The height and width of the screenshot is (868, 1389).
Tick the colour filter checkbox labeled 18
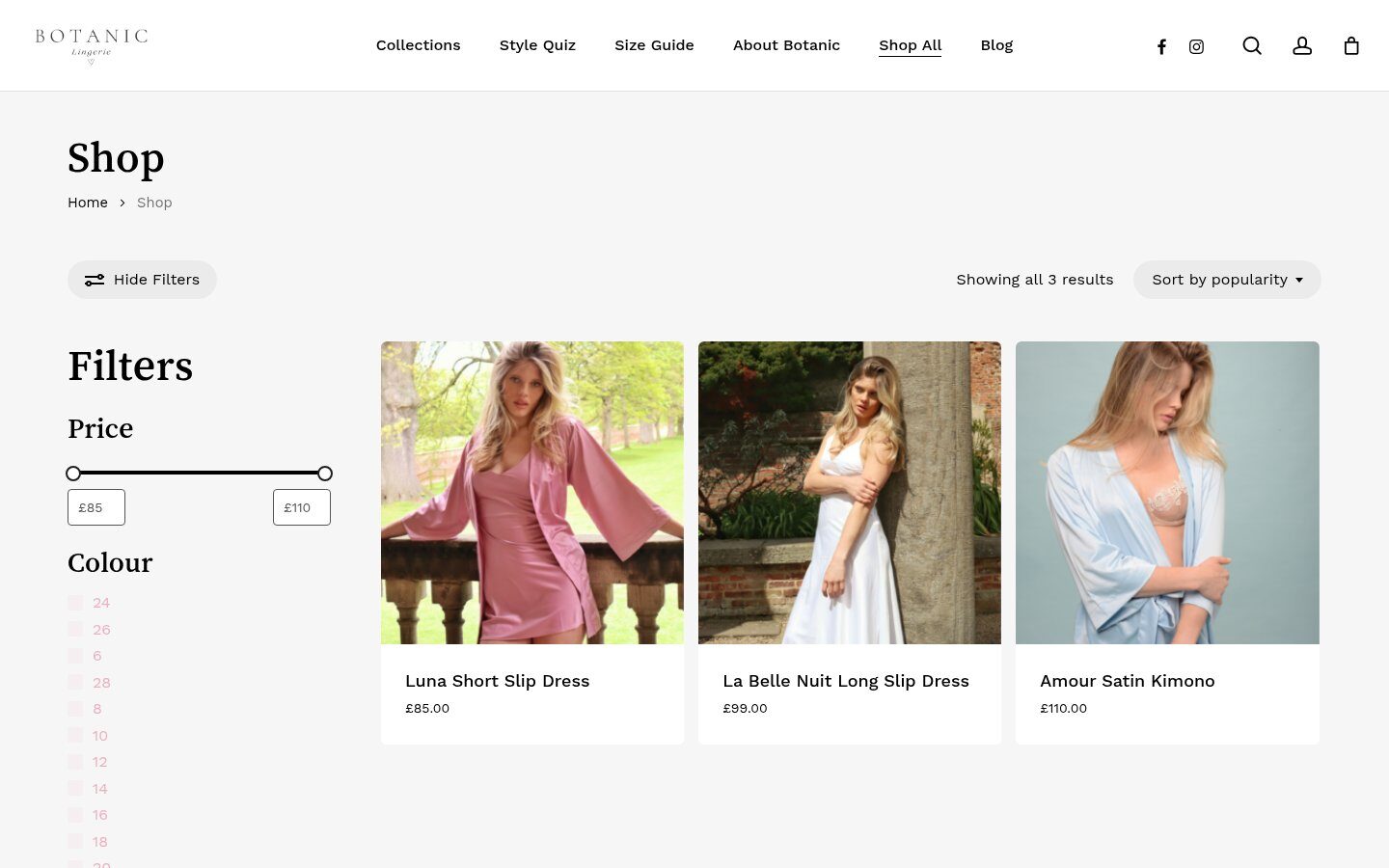click(75, 841)
